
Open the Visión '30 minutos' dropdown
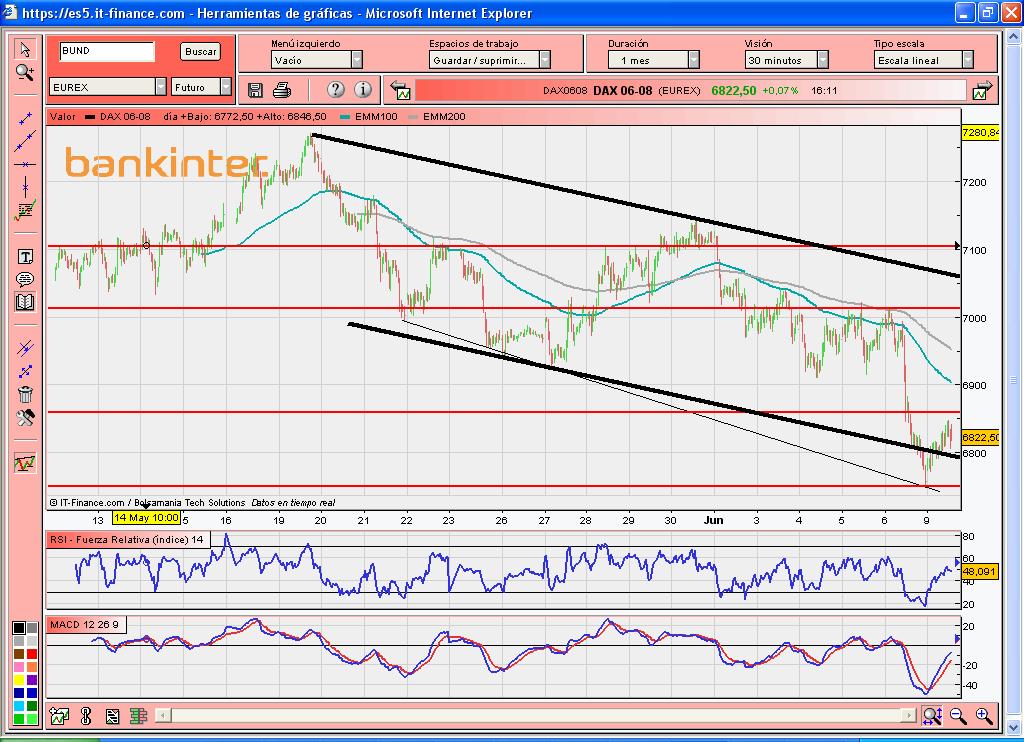821,60
